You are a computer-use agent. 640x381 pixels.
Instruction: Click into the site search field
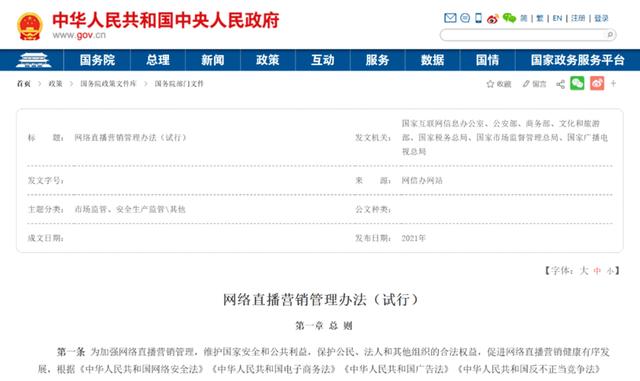(x=524, y=35)
